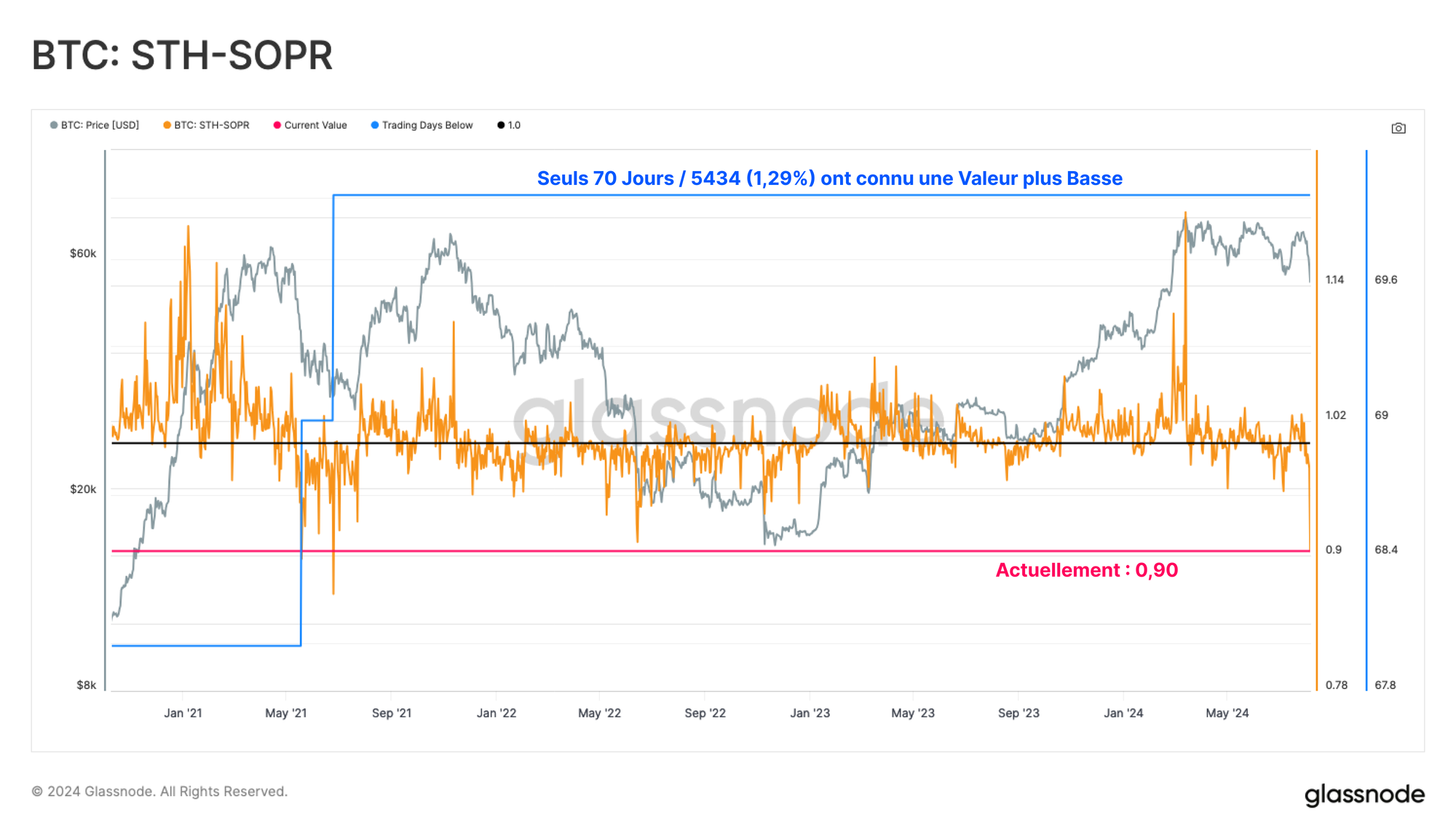Viewport: 1456px width, 839px height.
Task: Click the $60k y-axis label
Action: click(x=82, y=253)
